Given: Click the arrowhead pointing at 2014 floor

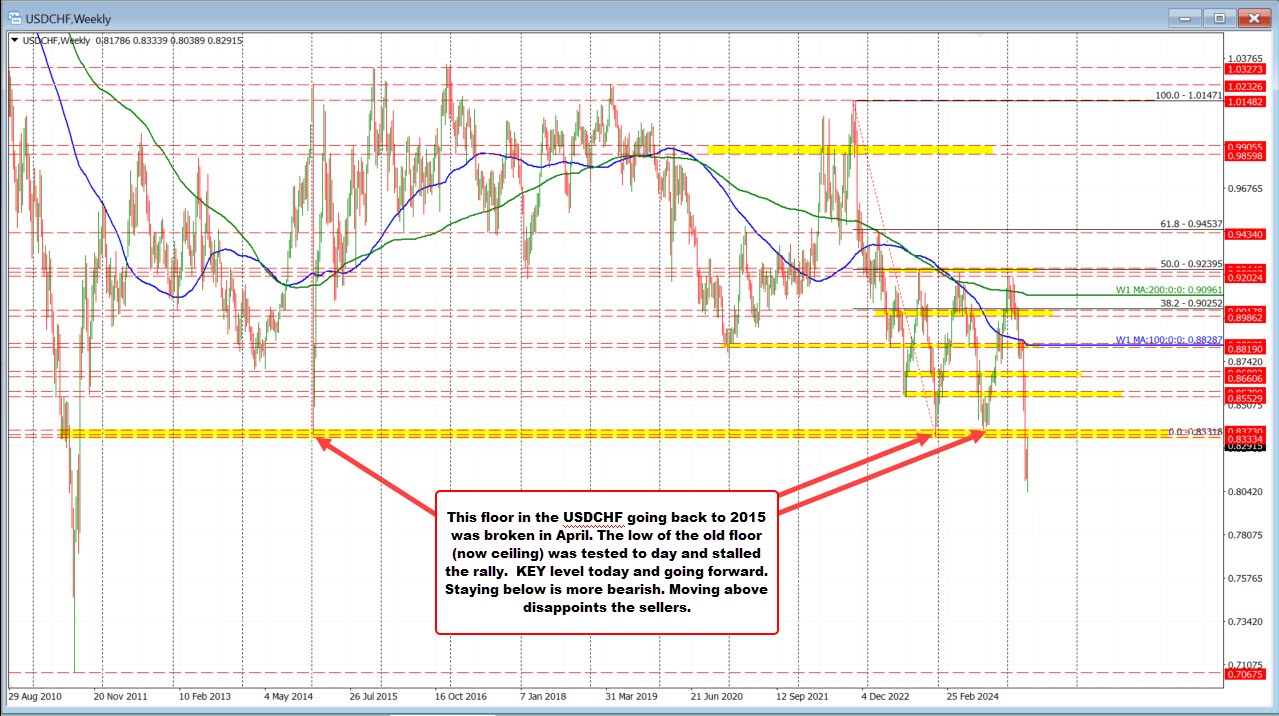Looking at the screenshot, I should point(322,441).
